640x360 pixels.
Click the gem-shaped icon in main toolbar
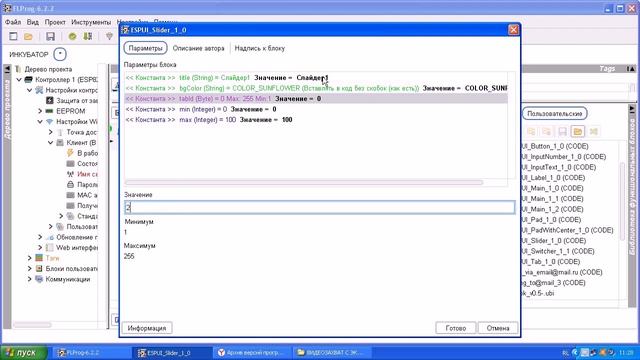pos(109,36)
